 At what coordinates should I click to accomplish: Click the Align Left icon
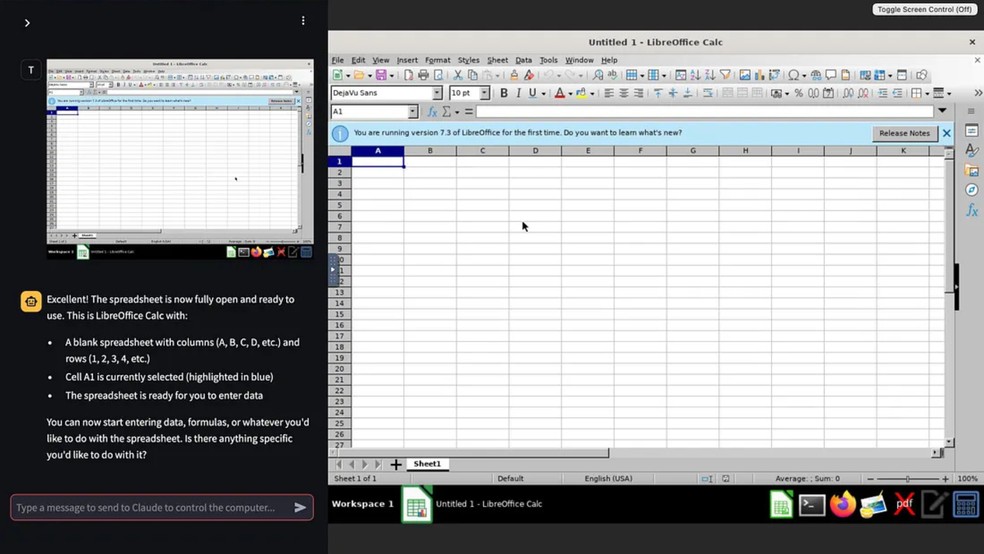[x=608, y=93]
